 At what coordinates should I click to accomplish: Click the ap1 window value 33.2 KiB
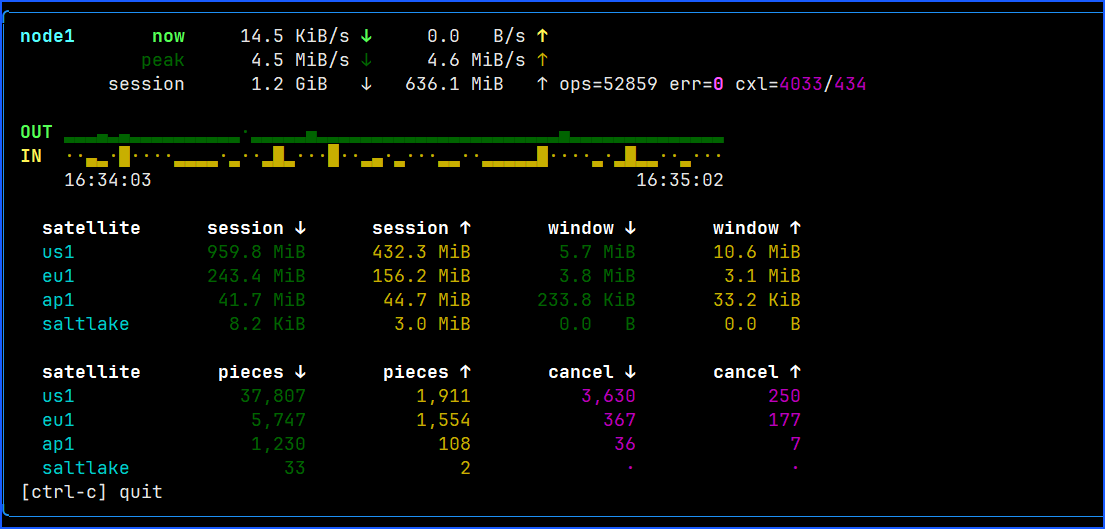coord(757,300)
